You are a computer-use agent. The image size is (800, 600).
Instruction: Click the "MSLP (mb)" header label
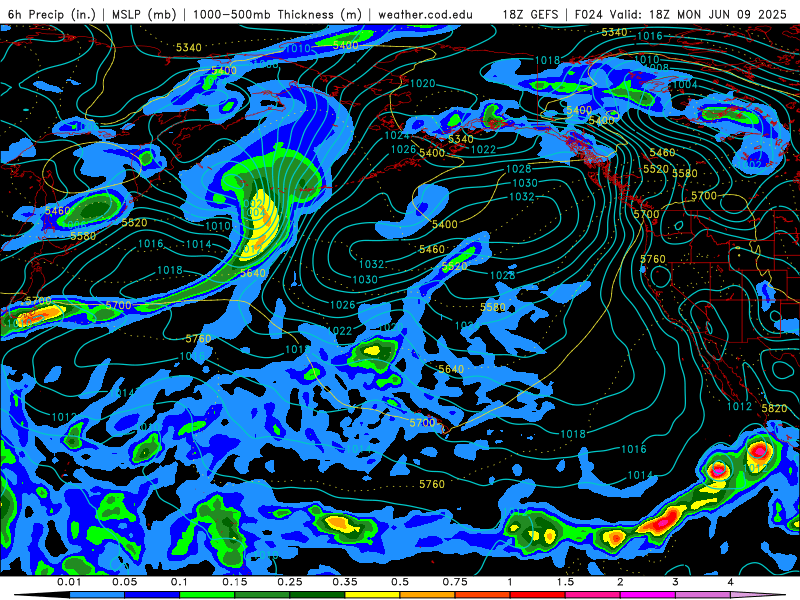pos(144,14)
